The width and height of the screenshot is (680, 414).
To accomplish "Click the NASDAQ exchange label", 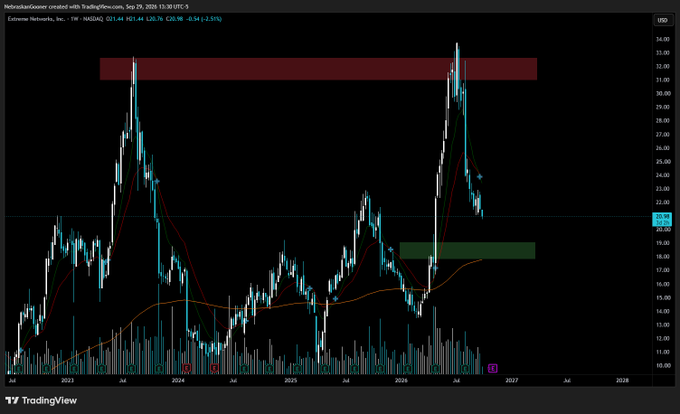I will coord(93,19).
